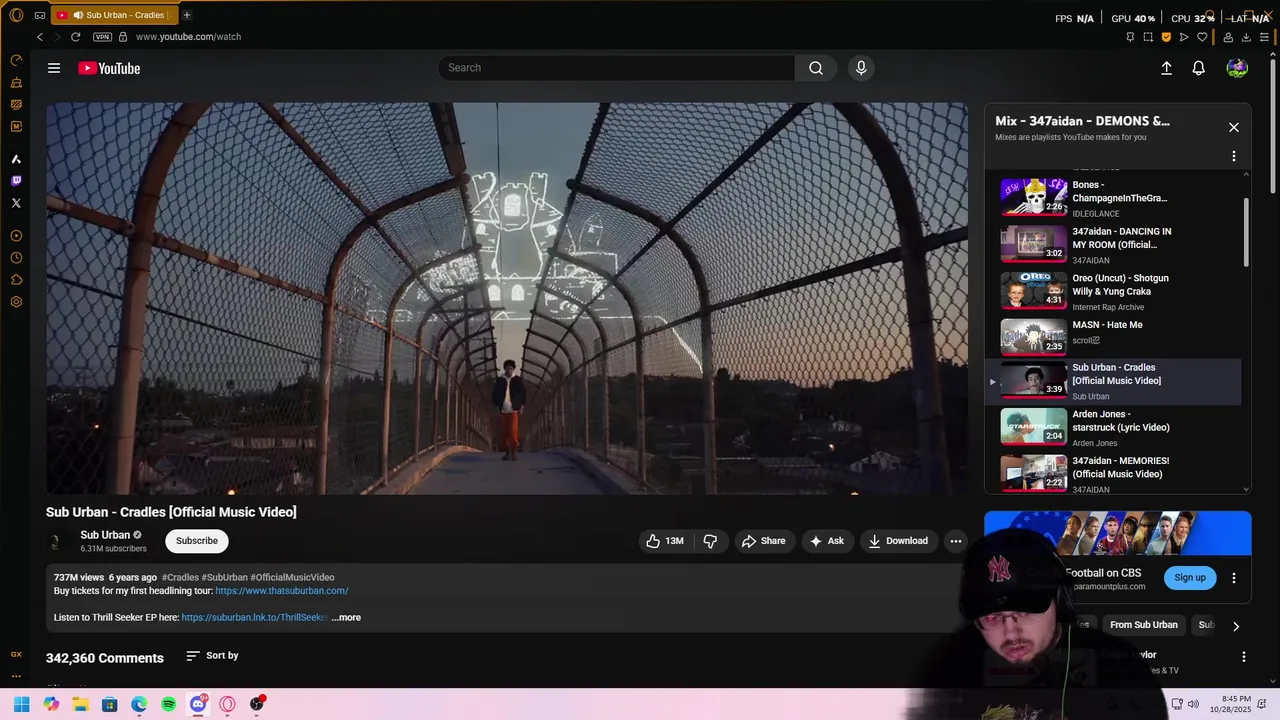Click the Share button
Screen dimensions: 1280x720
tap(764, 541)
